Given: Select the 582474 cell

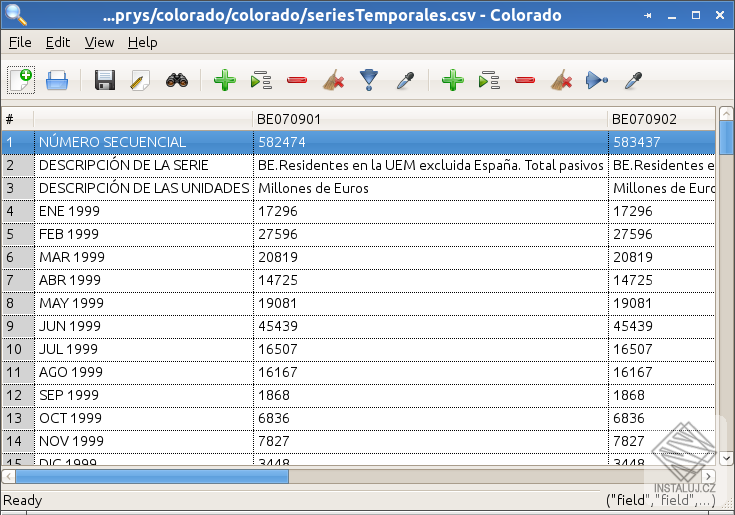Looking at the screenshot, I should (431, 142).
